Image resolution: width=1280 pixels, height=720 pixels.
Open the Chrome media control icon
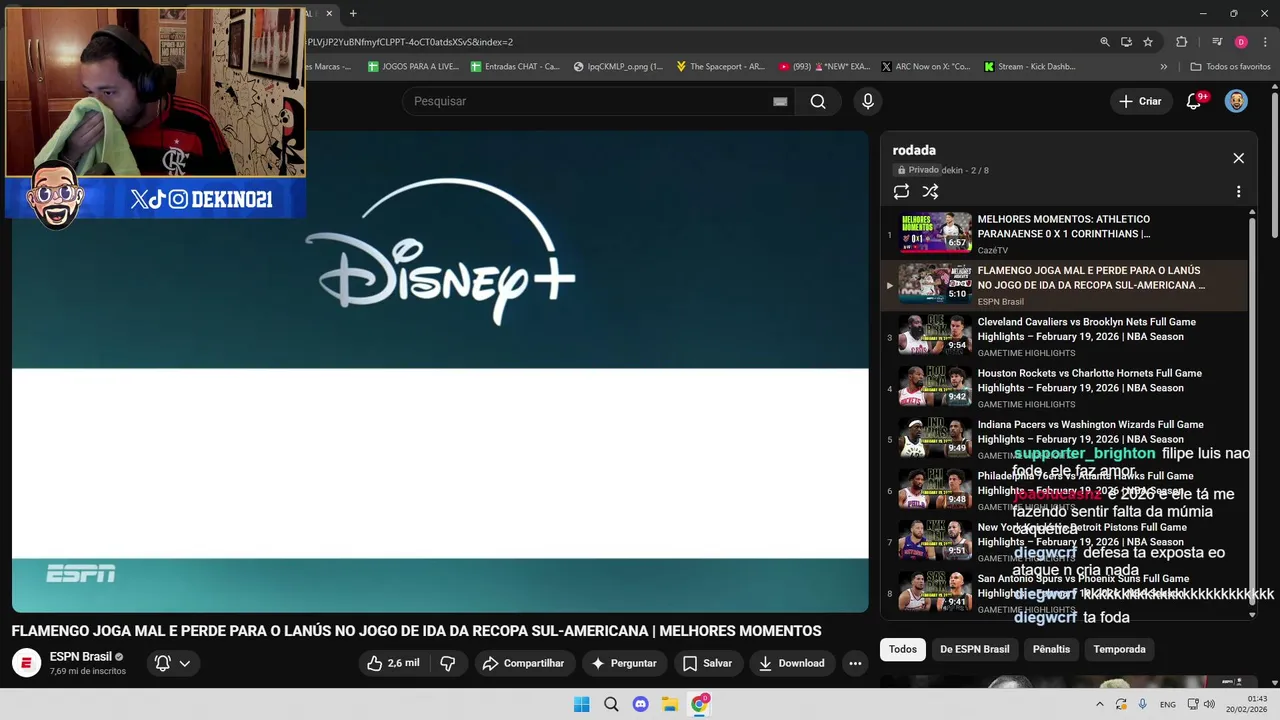pyautogui.click(x=1217, y=42)
